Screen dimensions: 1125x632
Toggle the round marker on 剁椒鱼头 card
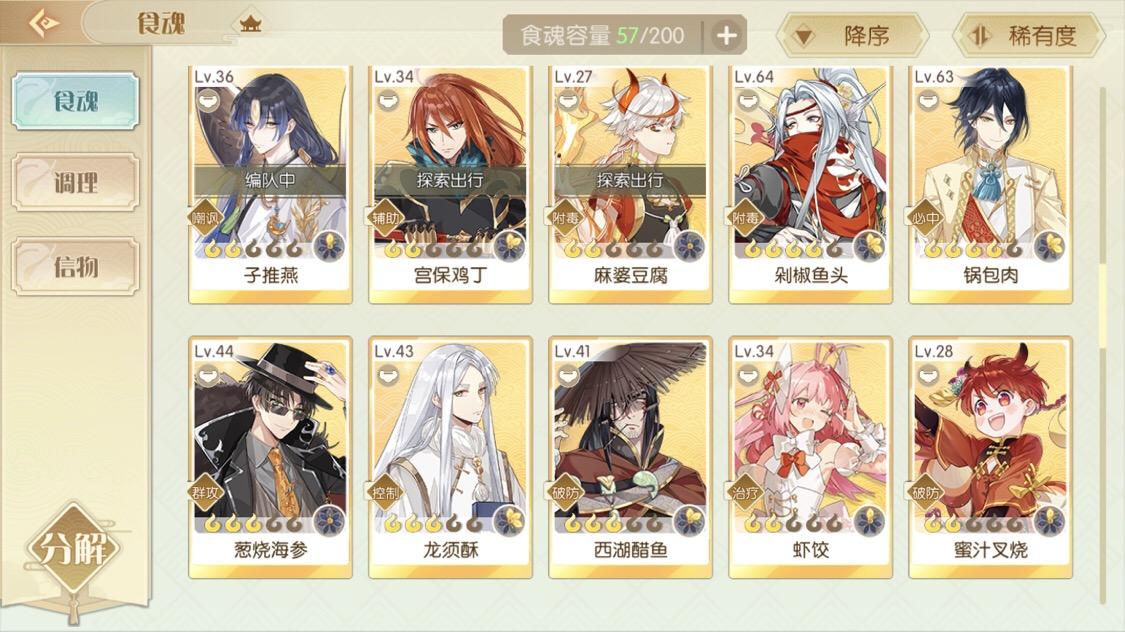coord(748,100)
